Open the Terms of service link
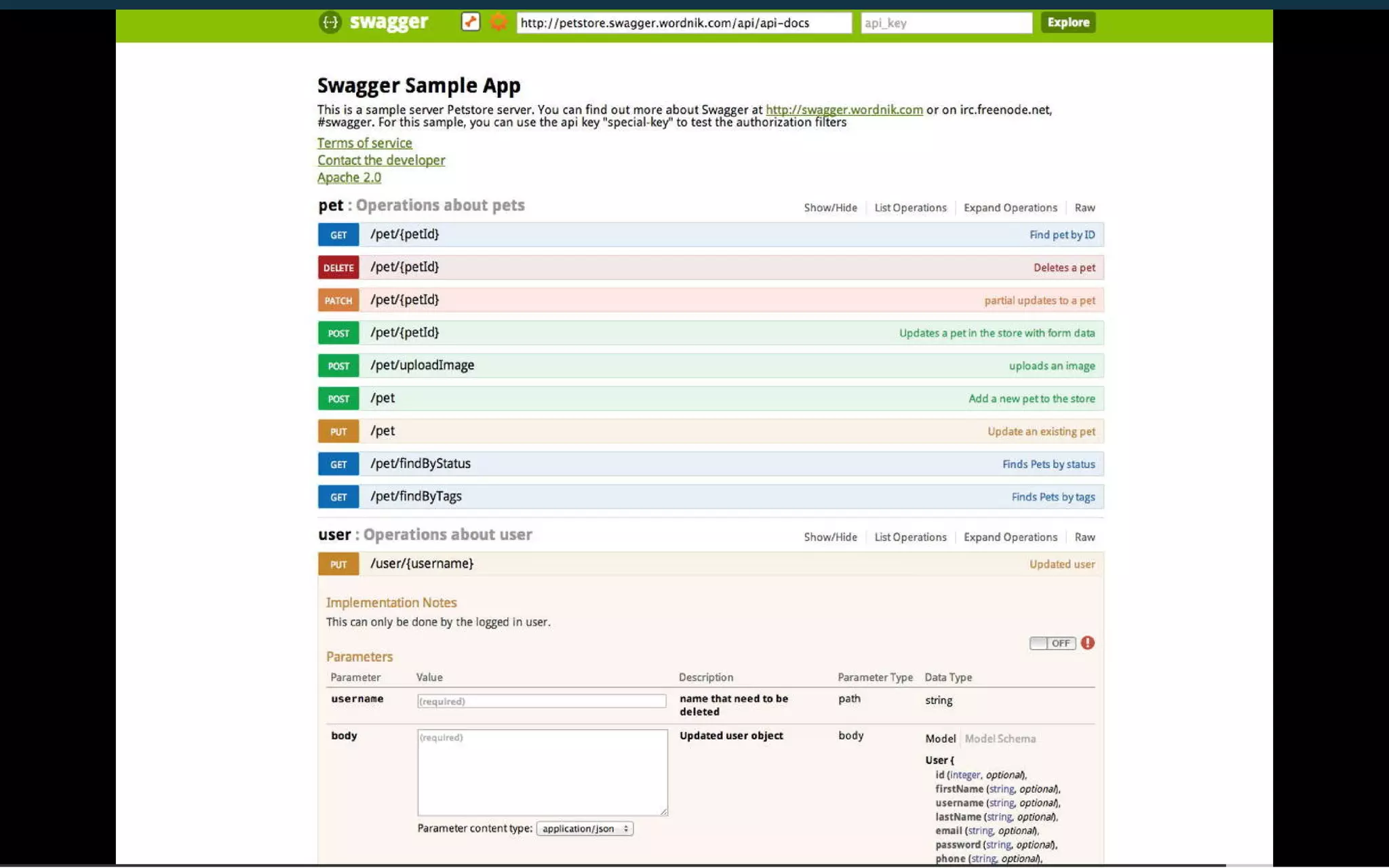This screenshot has height=868, width=1389. (364, 143)
